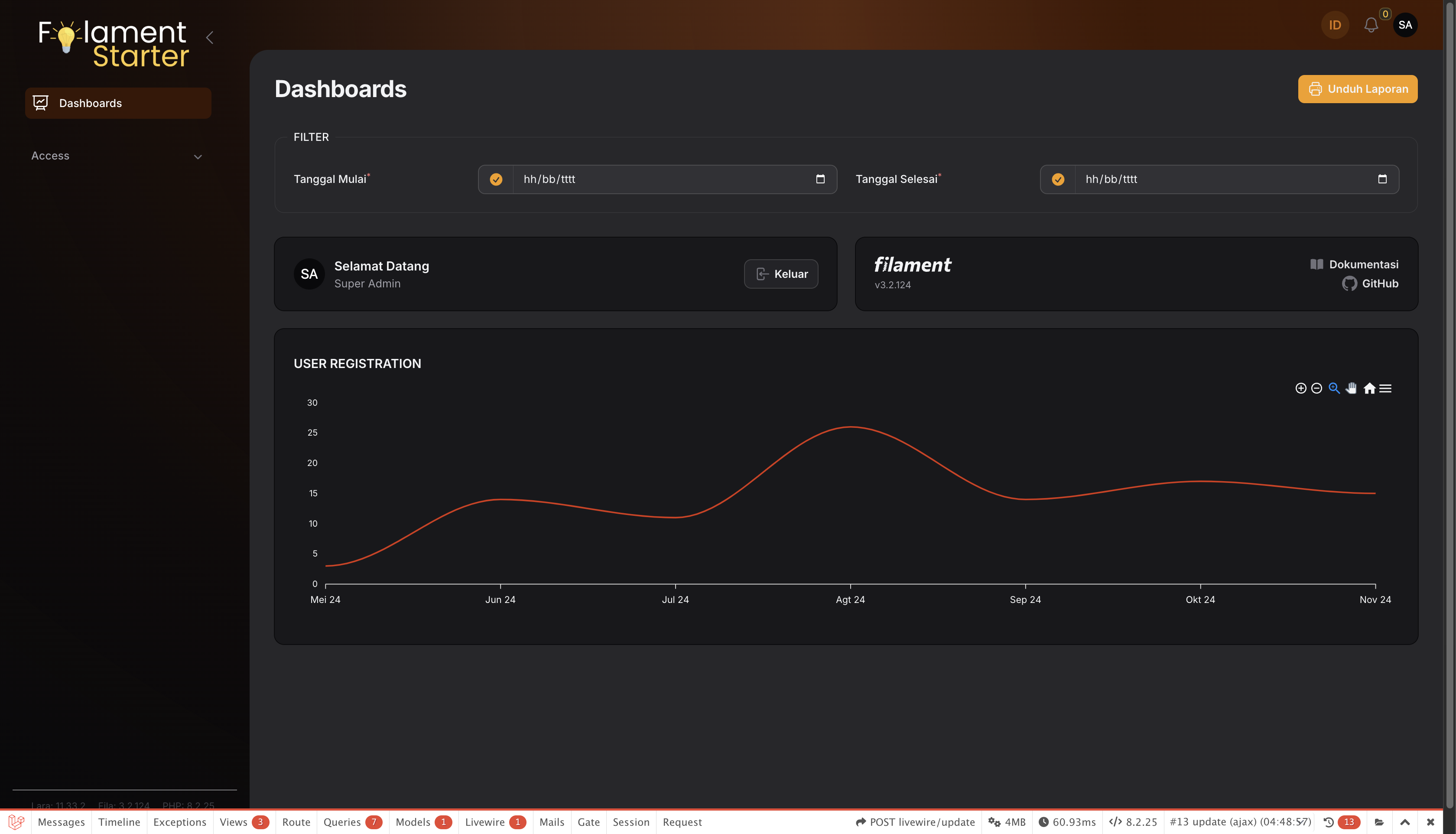Collapse the sidebar with chevron arrow
This screenshot has height=834, width=1456.
pyautogui.click(x=210, y=38)
